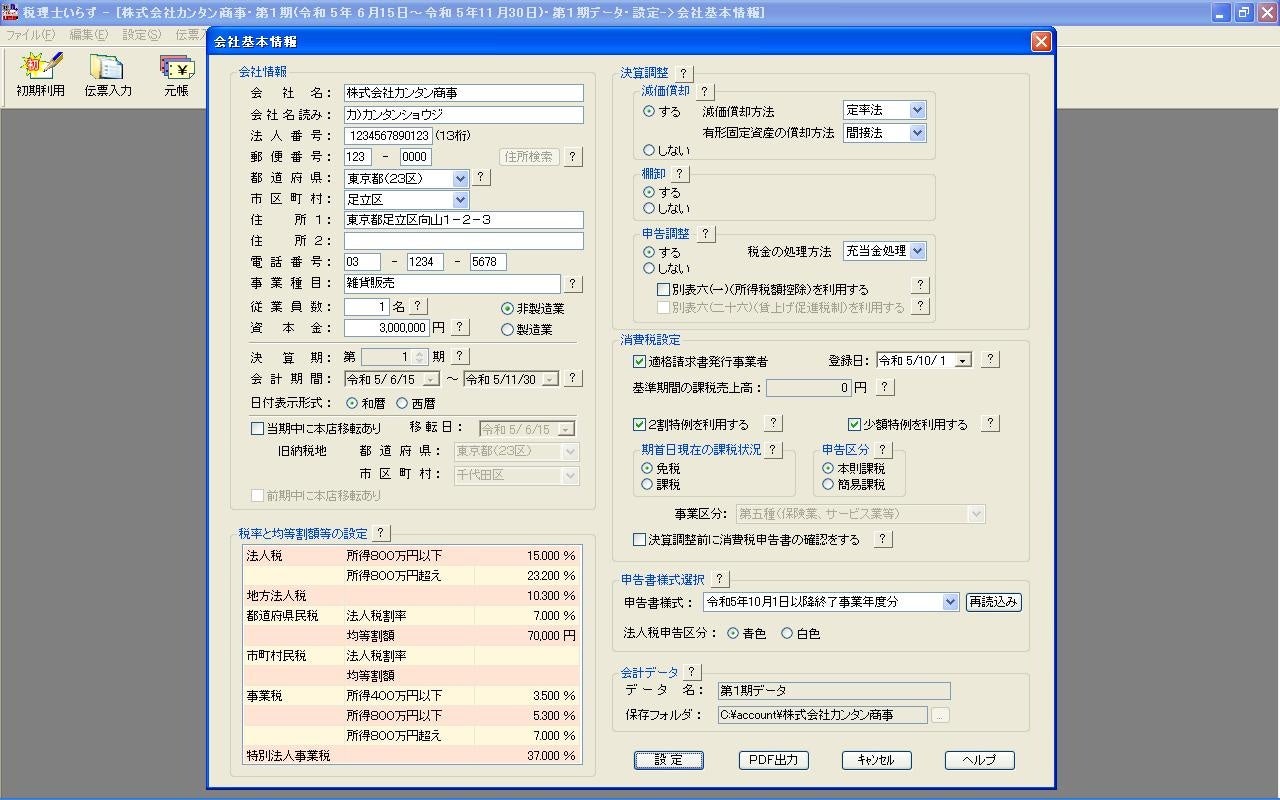Show help for 従業員数
Viewport: 1280px width, 800px height.
419,307
